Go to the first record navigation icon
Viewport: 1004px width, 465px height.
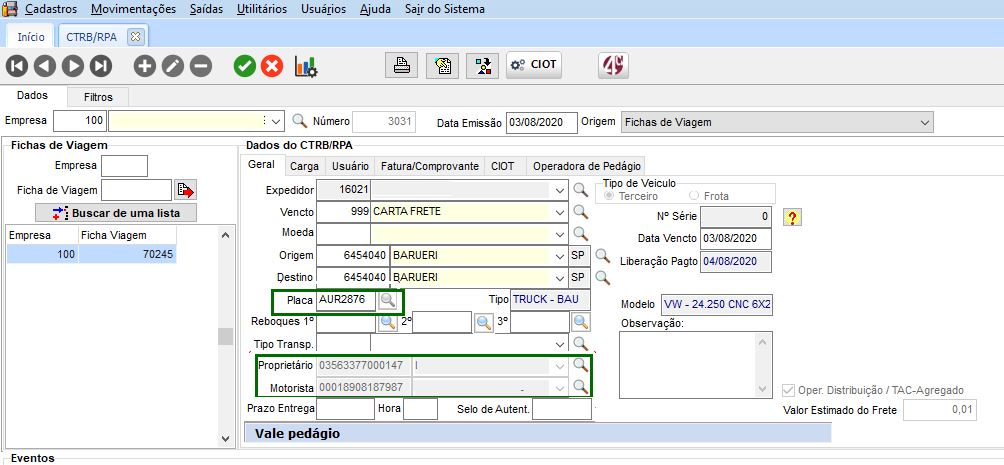click(16, 66)
